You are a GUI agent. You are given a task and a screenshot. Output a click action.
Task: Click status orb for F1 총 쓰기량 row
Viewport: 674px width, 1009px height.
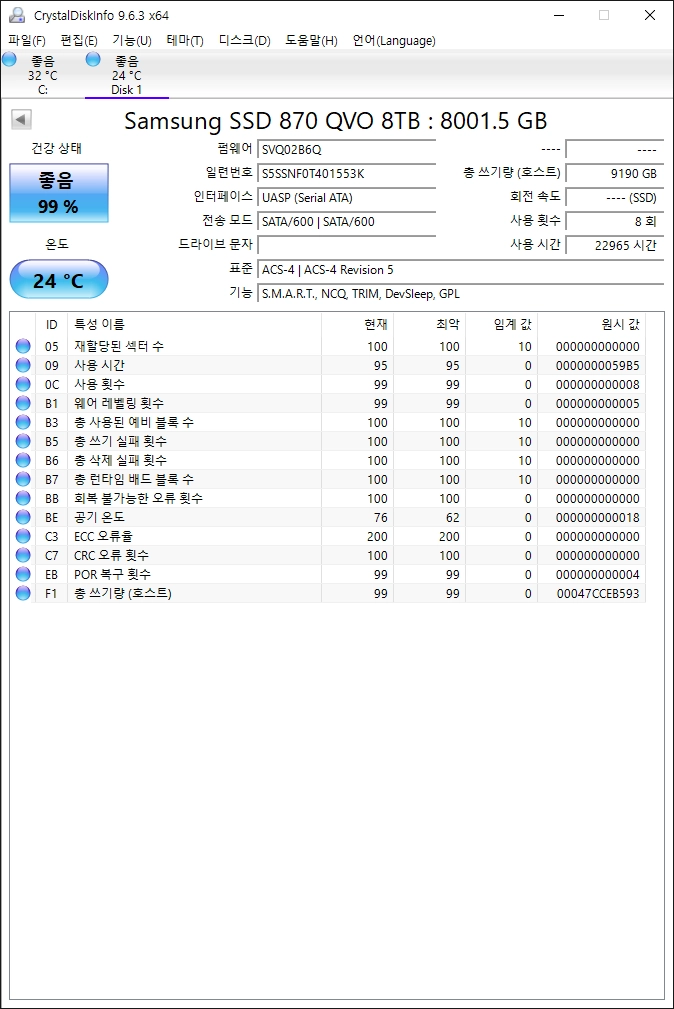pyautogui.click(x=23, y=593)
